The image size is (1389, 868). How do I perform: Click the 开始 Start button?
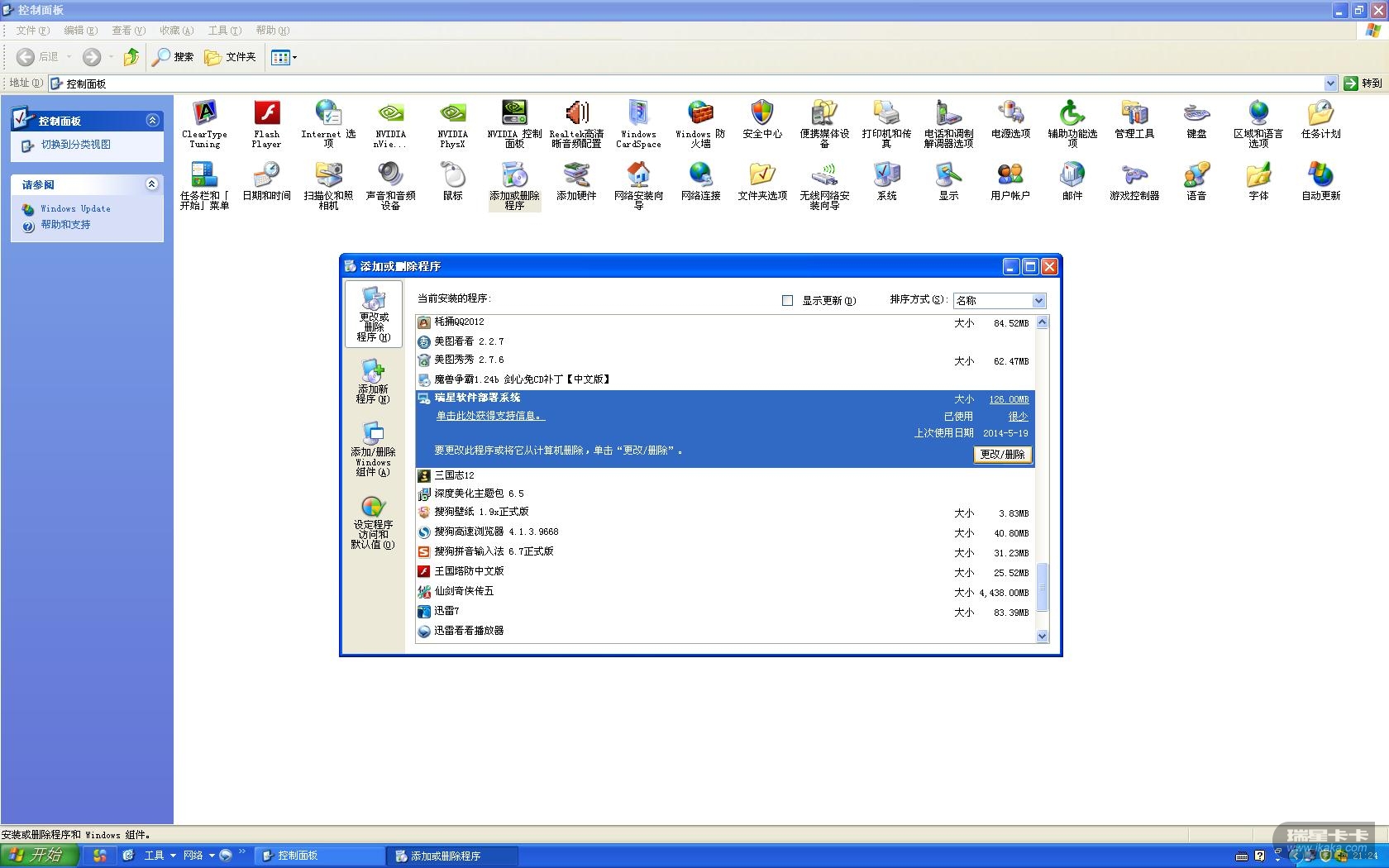point(40,856)
